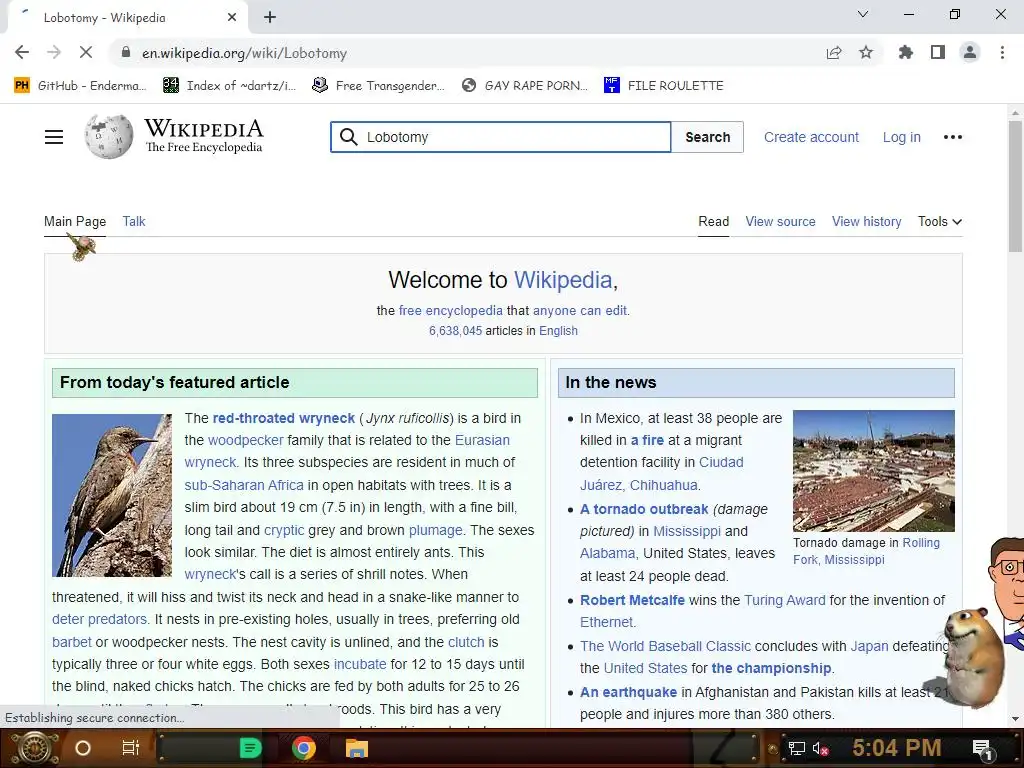The image size is (1024, 768).
Task: Click the World Baseball Classic link
Action: pyautogui.click(x=665, y=647)
